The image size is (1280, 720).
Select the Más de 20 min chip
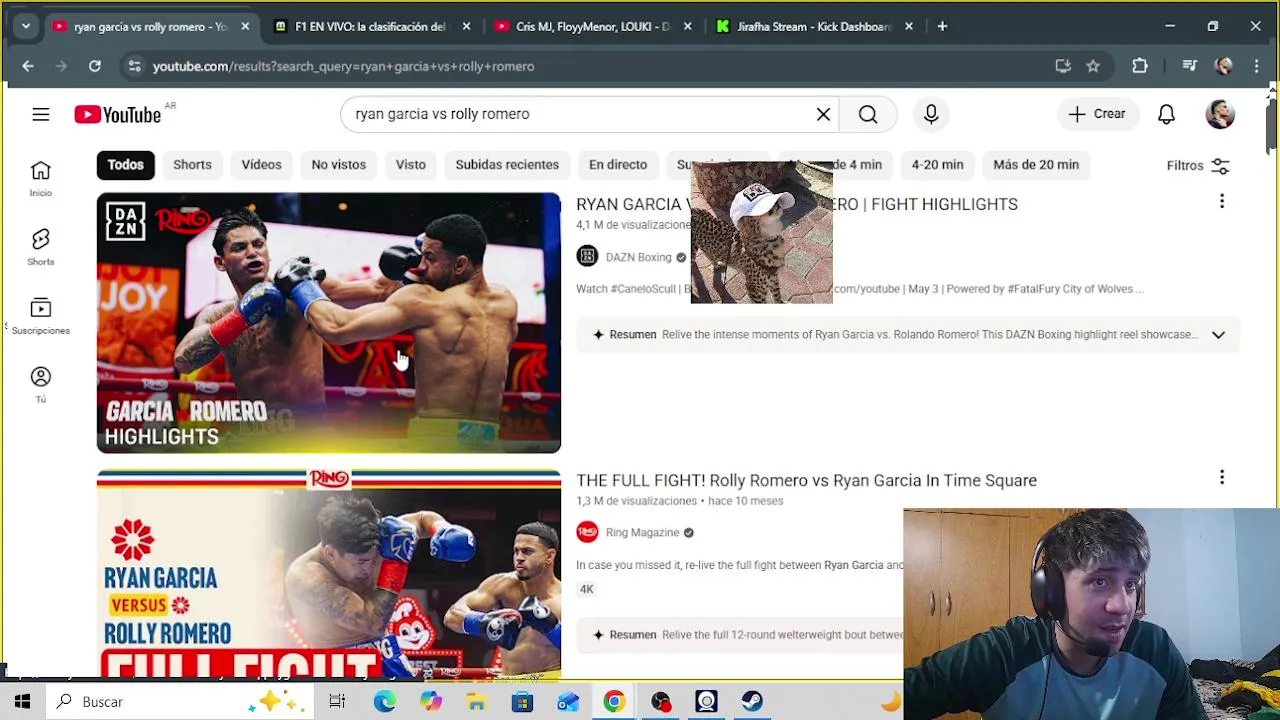(1036, 164)
